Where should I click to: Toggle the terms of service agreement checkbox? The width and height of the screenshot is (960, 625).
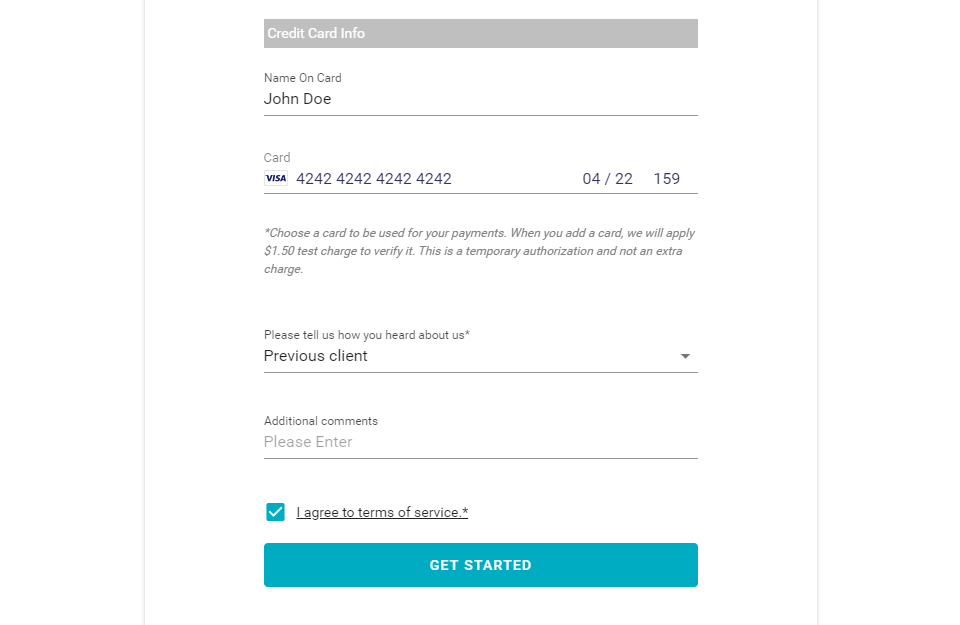(x=275, y=511)
